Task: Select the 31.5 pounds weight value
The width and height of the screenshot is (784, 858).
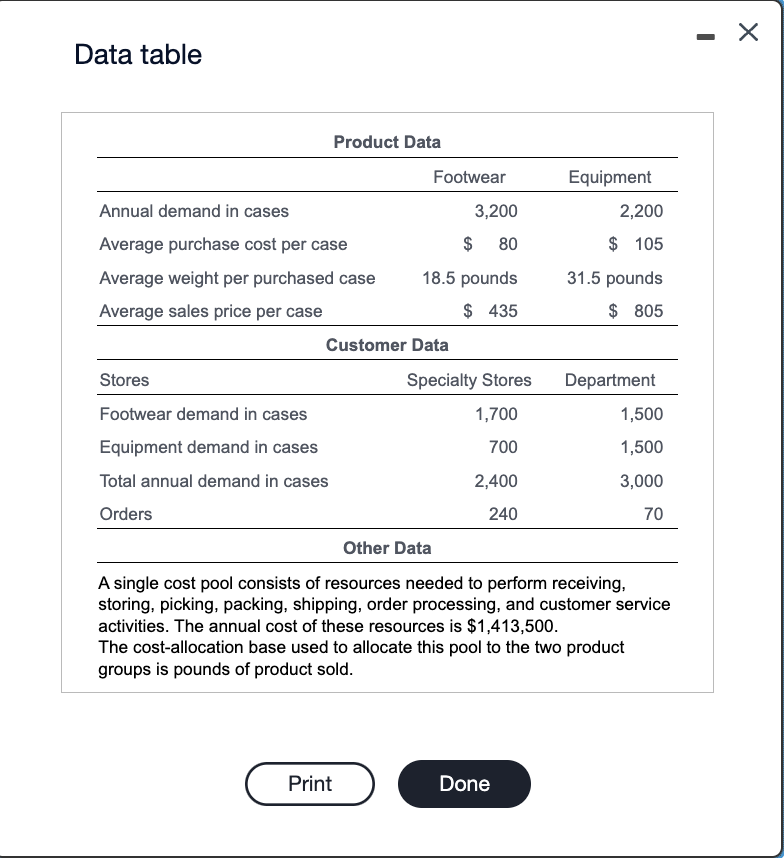Action: 615,278
